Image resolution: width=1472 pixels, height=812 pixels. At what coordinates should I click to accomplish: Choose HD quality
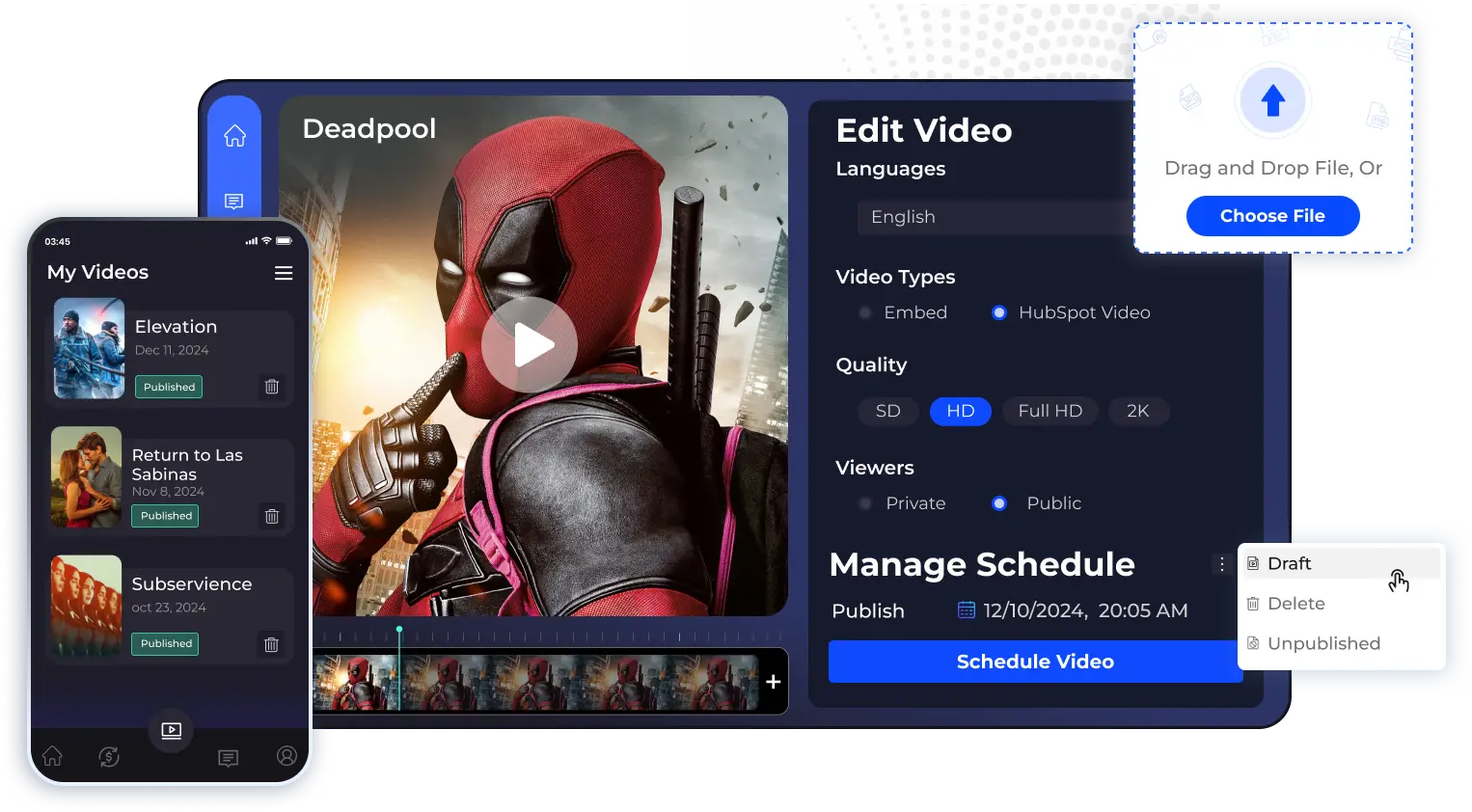click(x=960, y=411)
